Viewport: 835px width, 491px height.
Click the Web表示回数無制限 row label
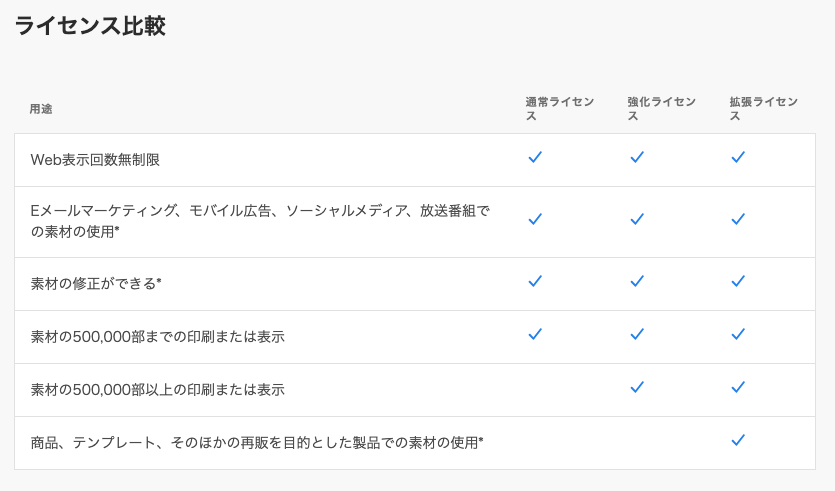pos(95,160)
